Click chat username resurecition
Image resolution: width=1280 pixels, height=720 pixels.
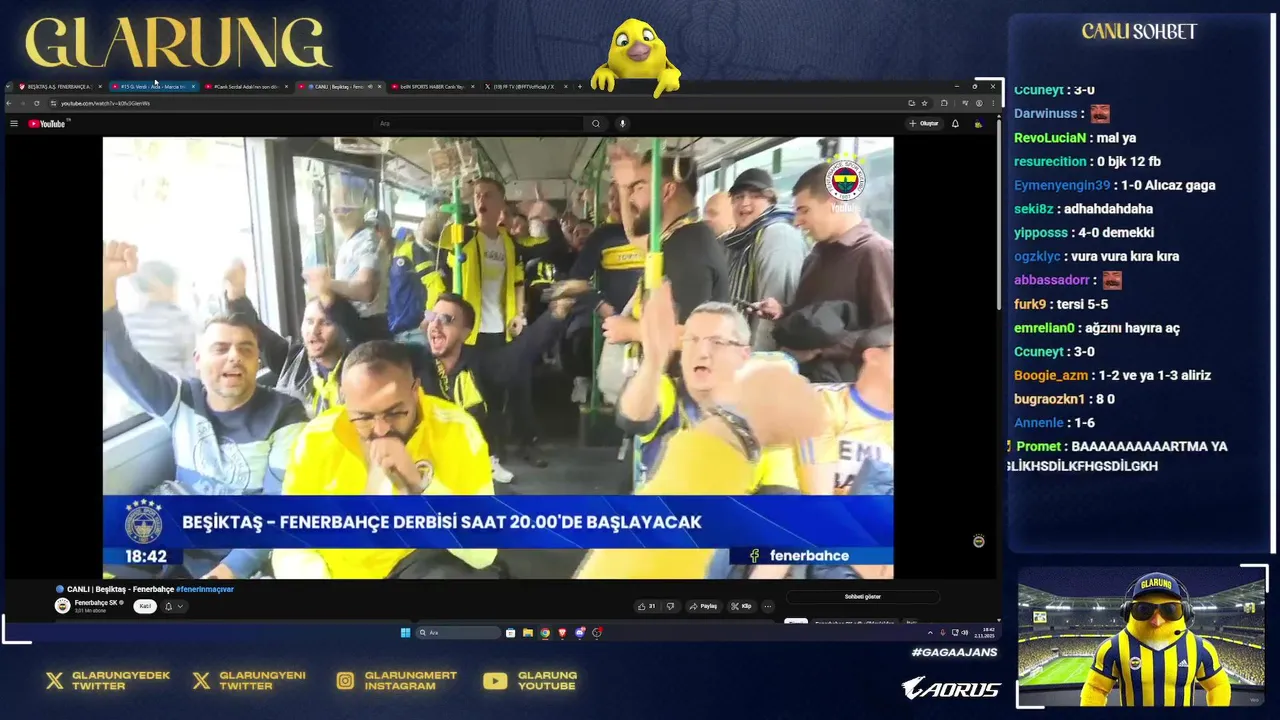pos(1050,161)
